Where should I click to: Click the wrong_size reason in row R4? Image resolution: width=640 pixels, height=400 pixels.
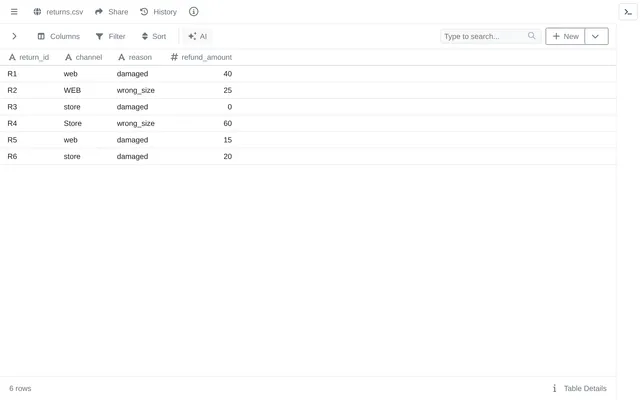(x=136, y=123)
